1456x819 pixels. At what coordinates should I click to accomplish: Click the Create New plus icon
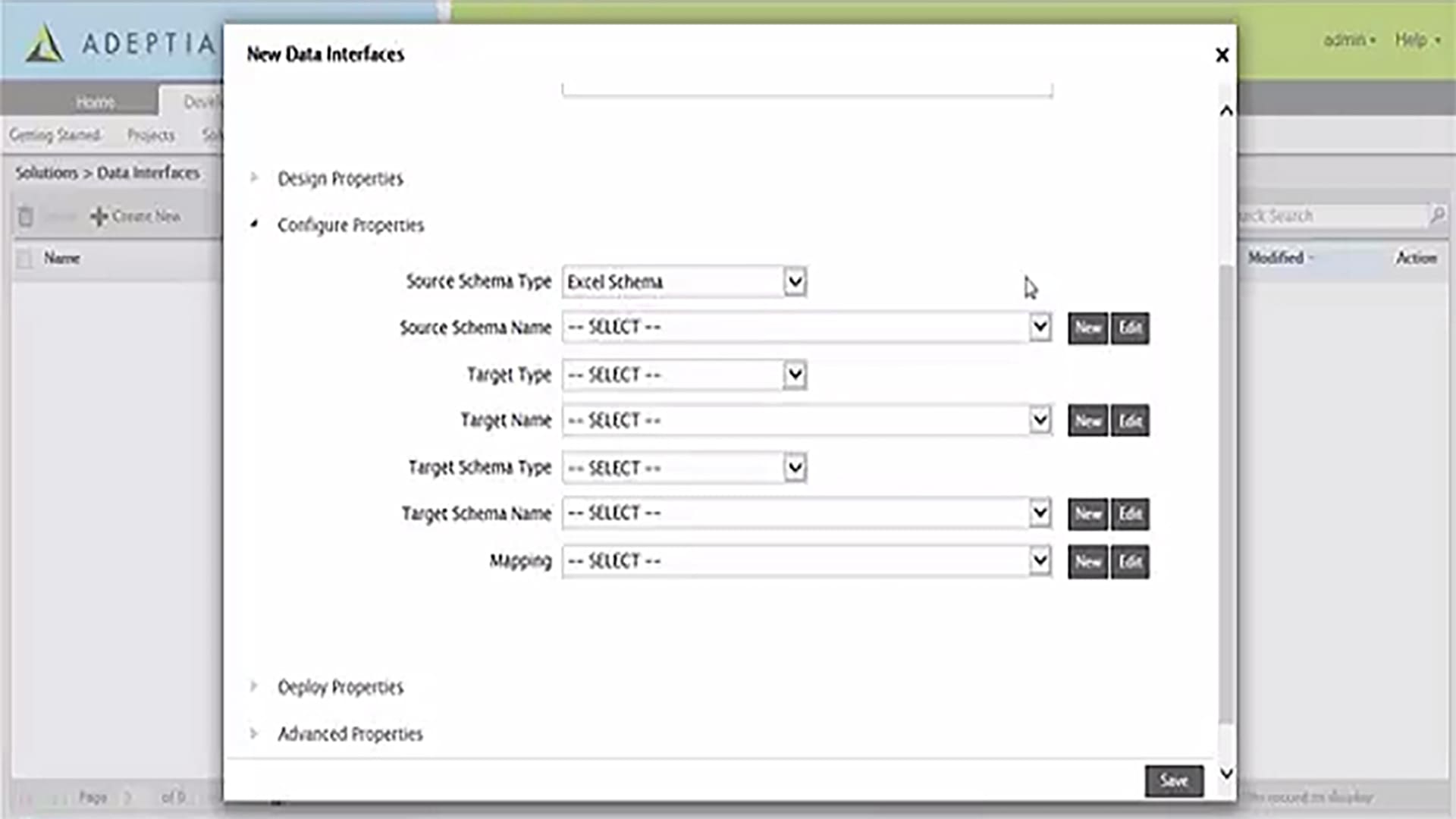point(99,217)
